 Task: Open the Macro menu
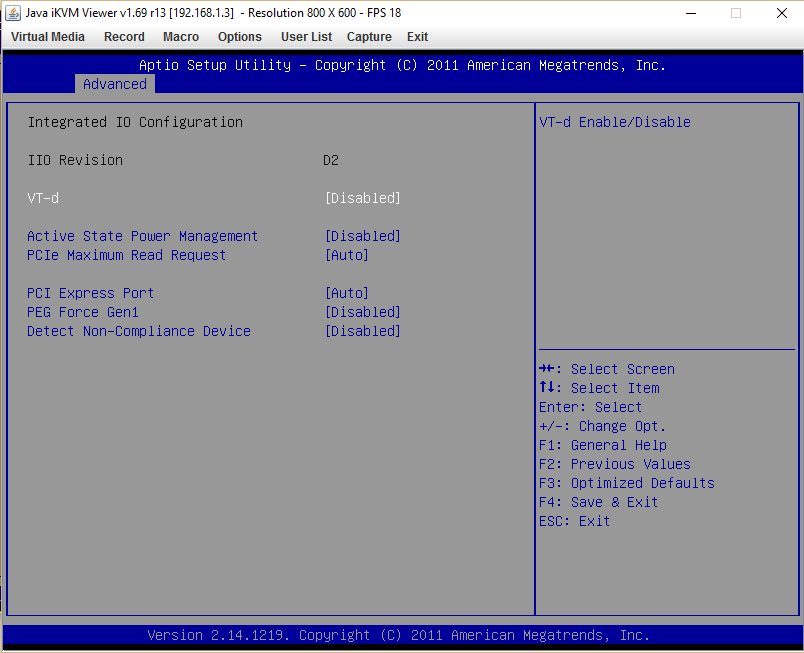coord(181,37)
